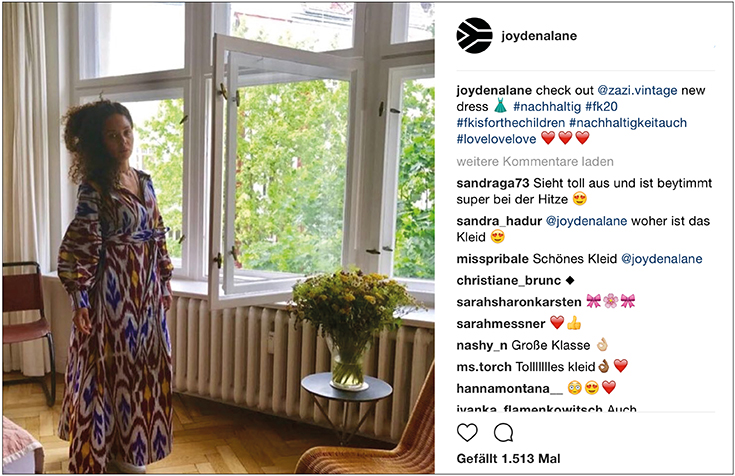This screenshot has width=735, height=476.
Task: View the sandraga73 commenter profile
Action: click(x=493, y=183)
